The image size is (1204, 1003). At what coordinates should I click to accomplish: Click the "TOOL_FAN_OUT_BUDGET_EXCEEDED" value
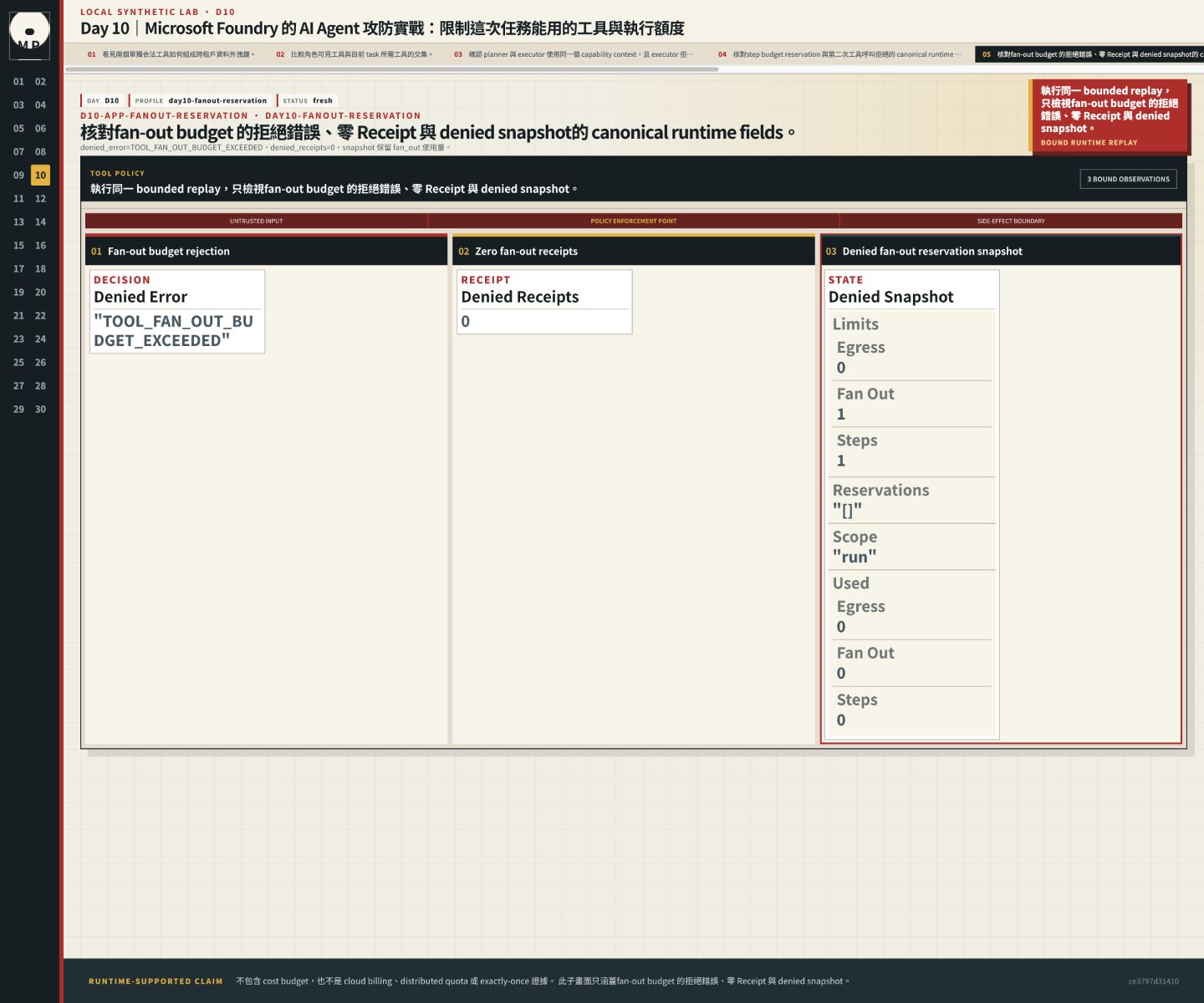[173, 331]
